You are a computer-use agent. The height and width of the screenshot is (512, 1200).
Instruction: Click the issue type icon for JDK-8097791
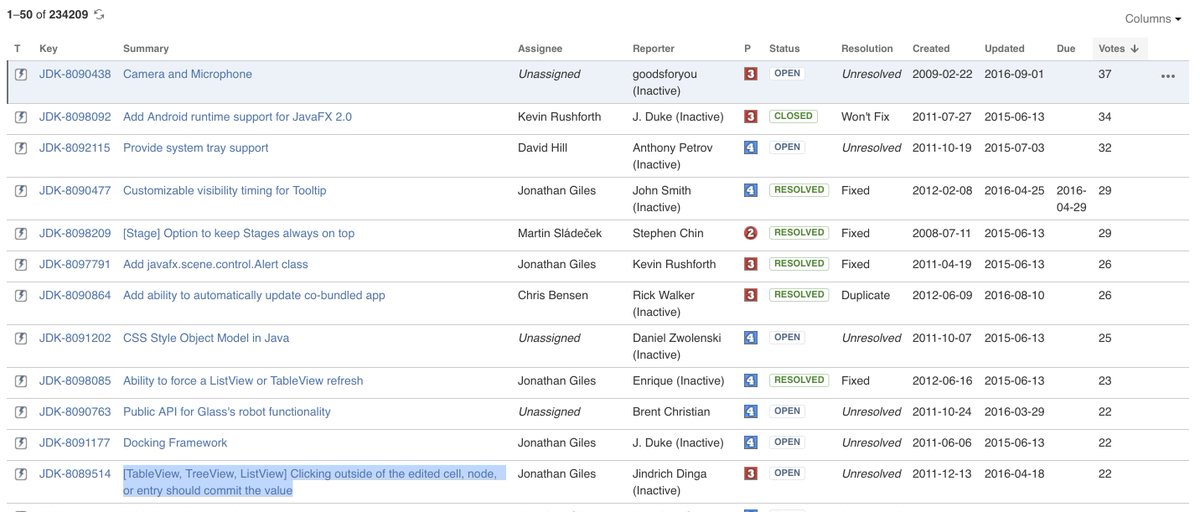pyautogui.click(x=21, y=265)
